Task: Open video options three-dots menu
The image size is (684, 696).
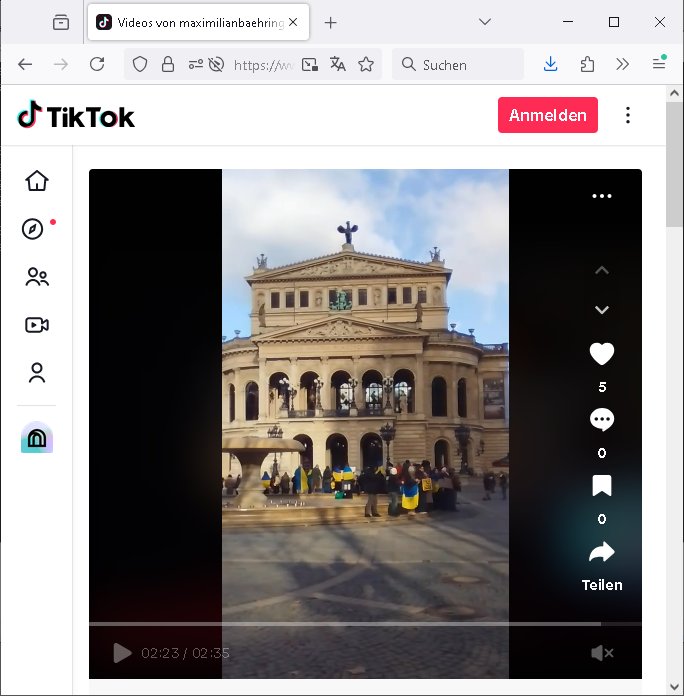Action: click(602, 196)
